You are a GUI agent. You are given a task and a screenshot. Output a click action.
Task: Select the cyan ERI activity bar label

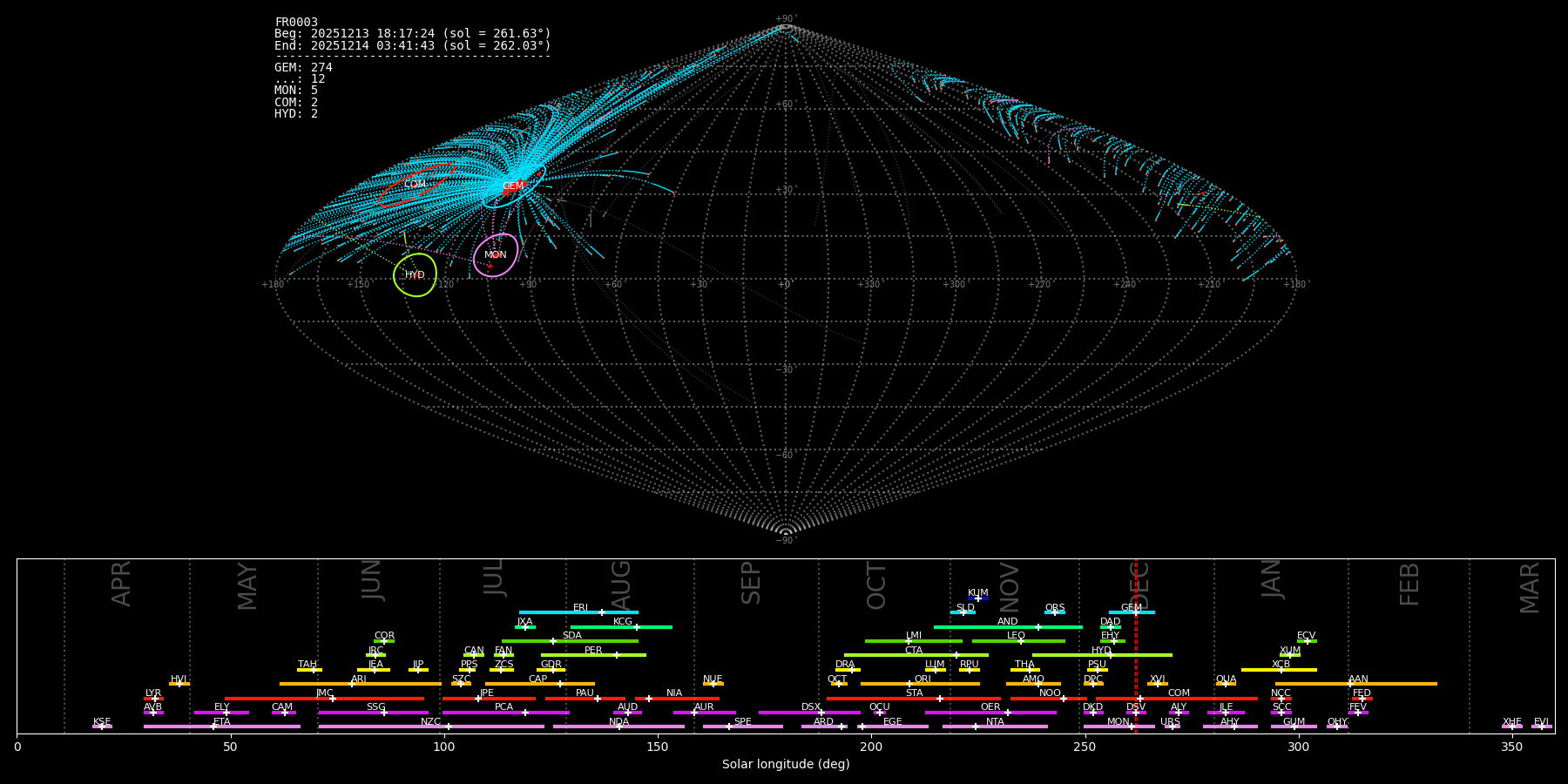click(x=580, y=608)
